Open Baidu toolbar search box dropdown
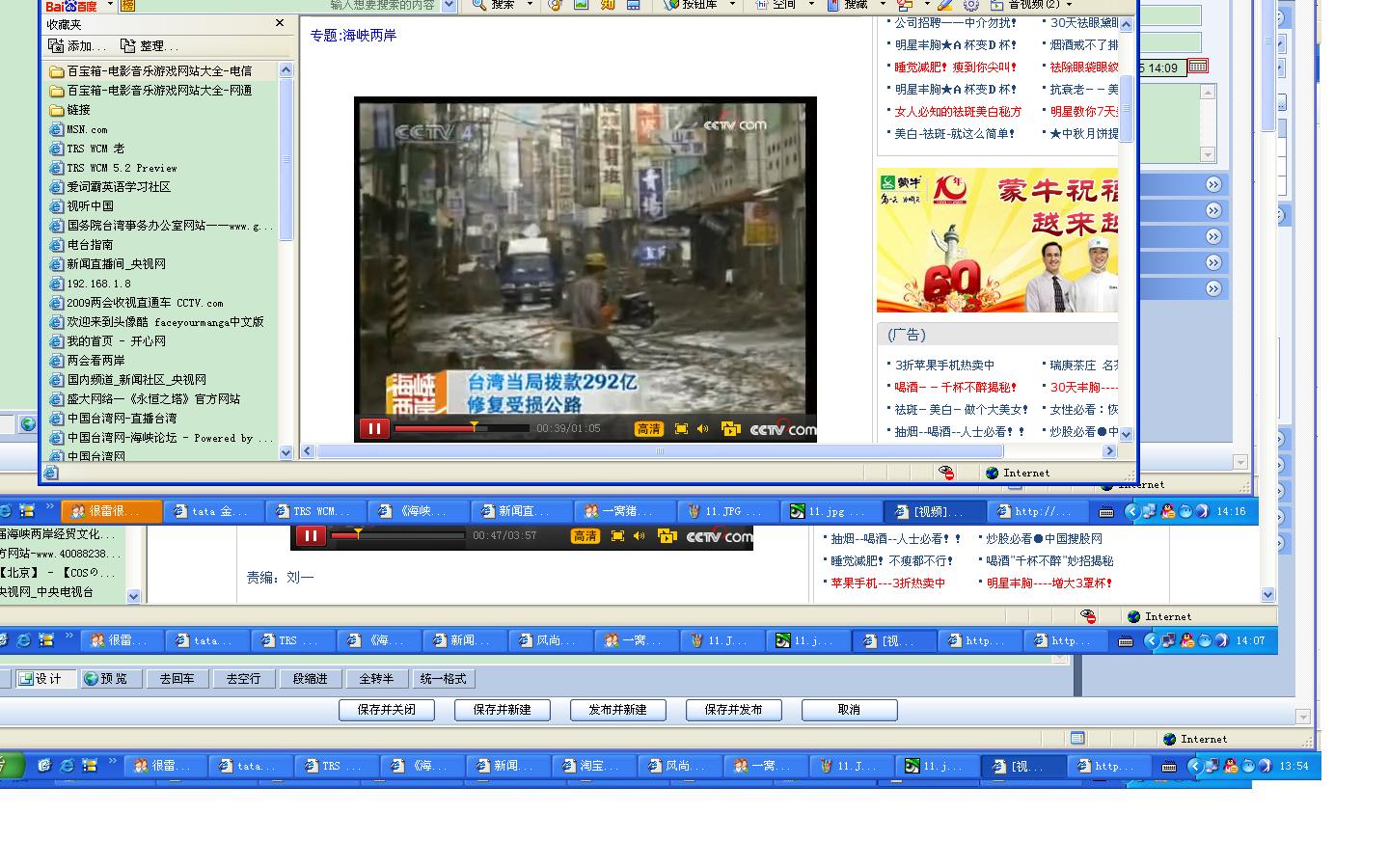Screen dimensions: 1389x868 click(449, 6)
